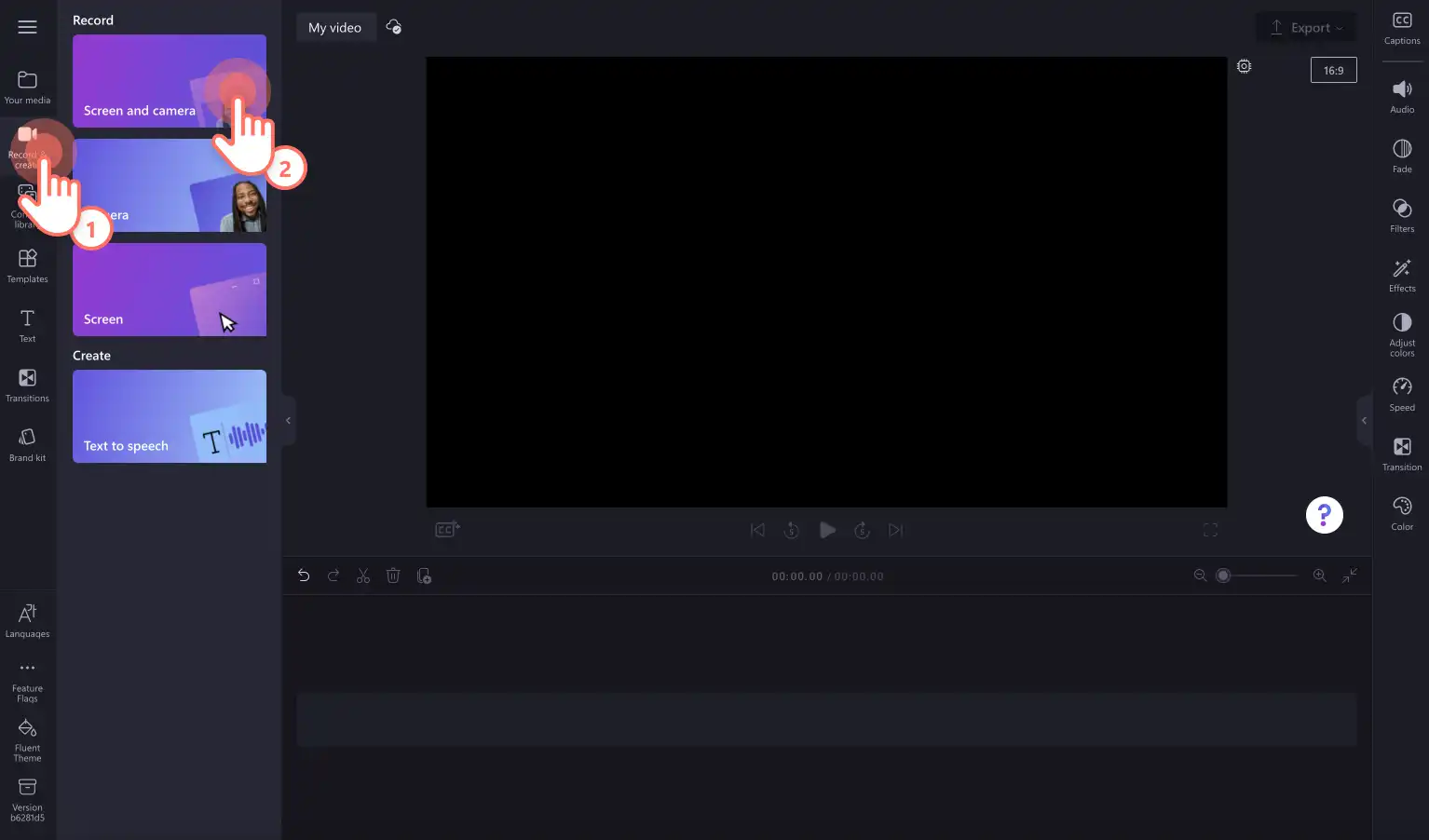Collapse the left Record panel
1429x840 pixels.
pyautogui.click(x=288, y=421)
